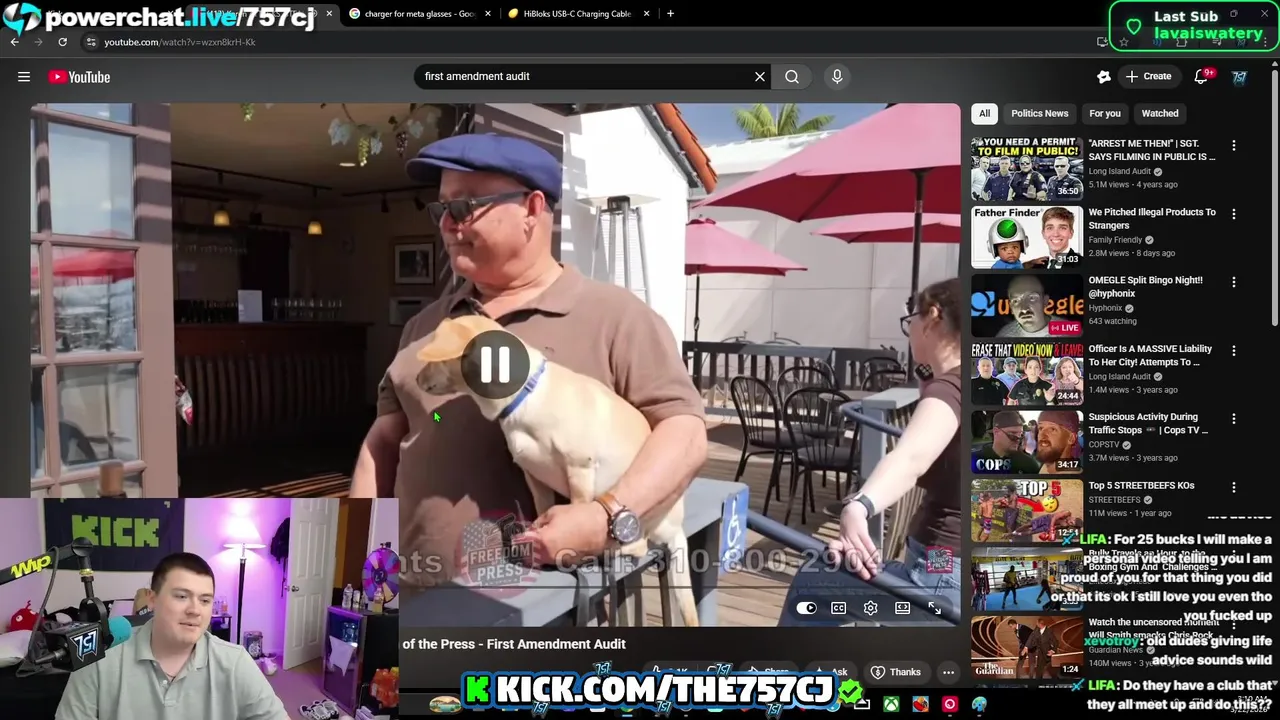Select the For you filter chip
The height and width of the screenshot is (720, 1280).
click(x=1105, y=113)
